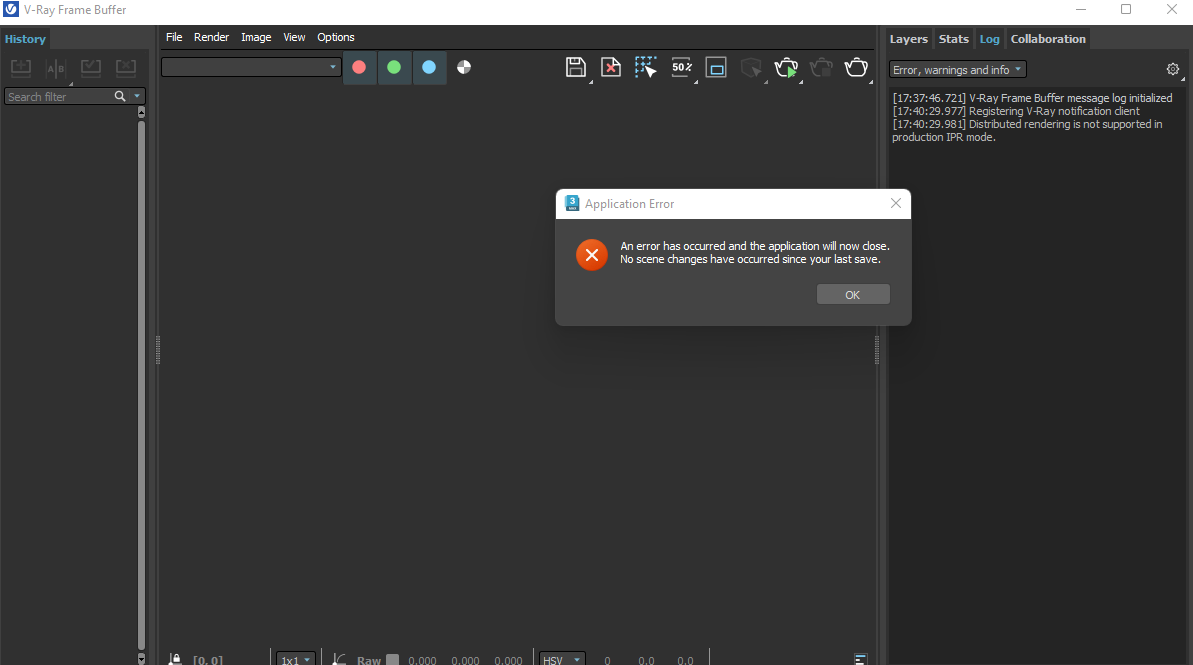
Task: Close the Application Error dialog
Action: pyautogui.click(x=896, y=203)
